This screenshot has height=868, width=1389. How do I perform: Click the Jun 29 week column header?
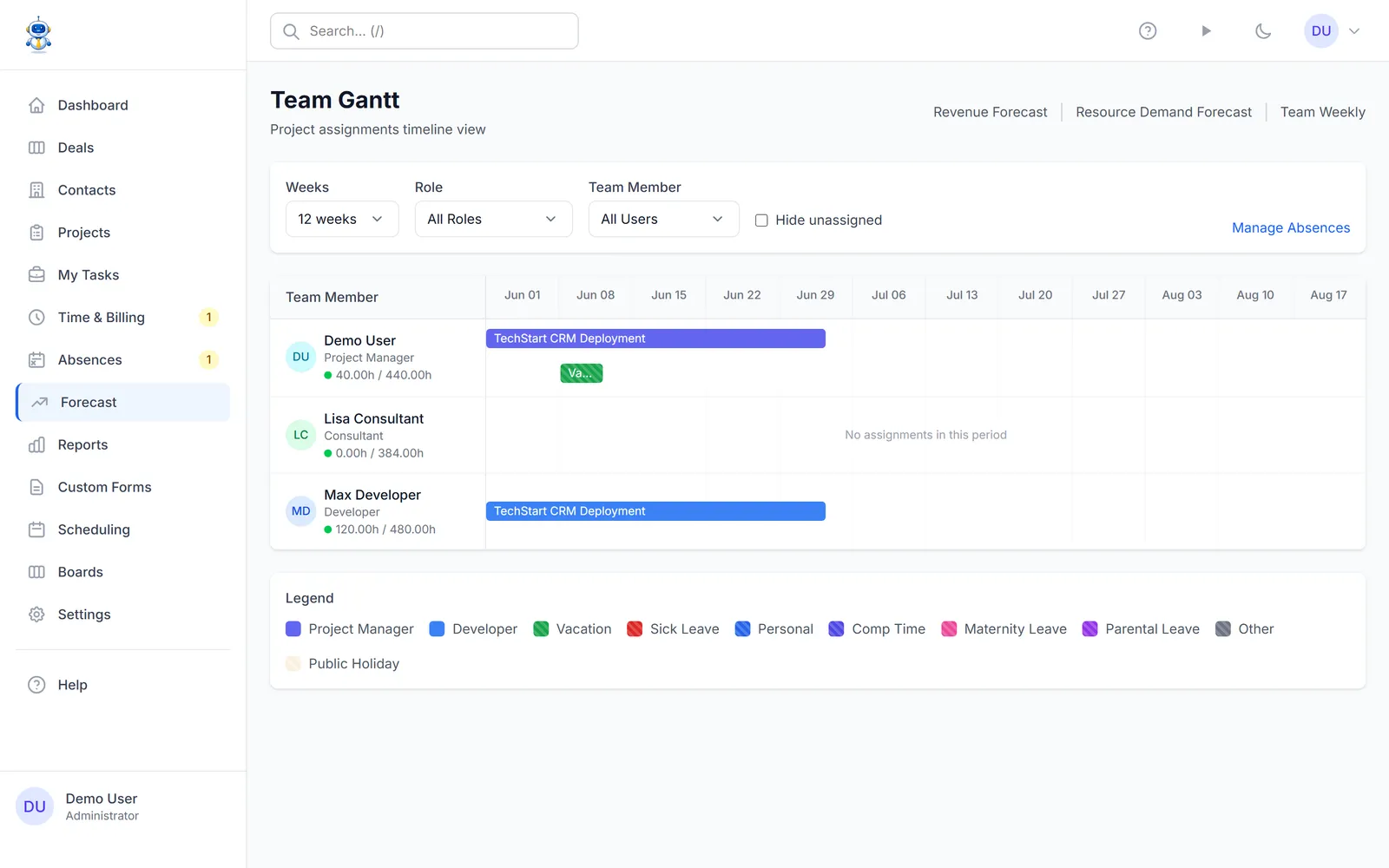click(815, 295)
